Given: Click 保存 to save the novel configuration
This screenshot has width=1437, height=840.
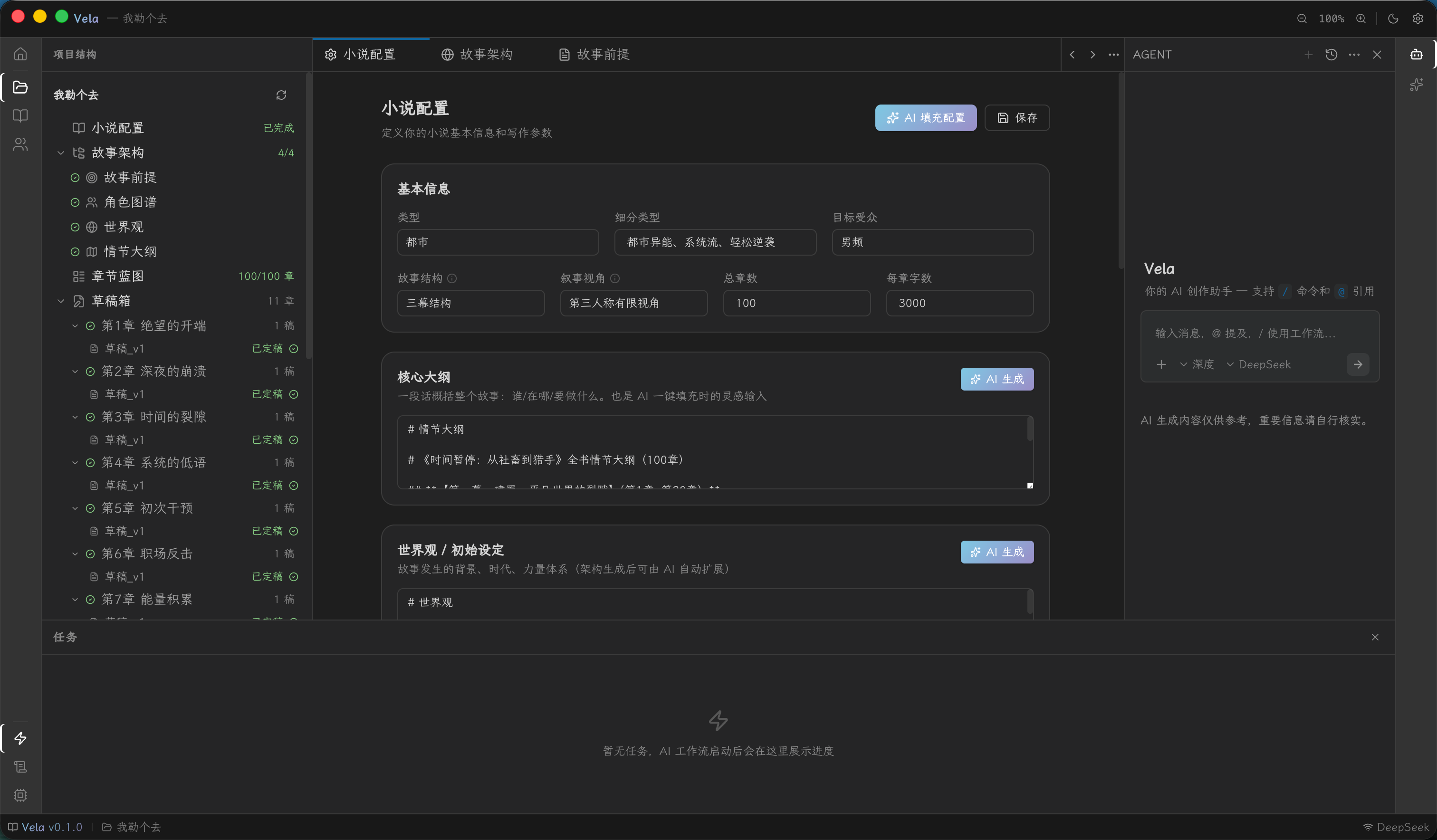Looking at the screenshot, I should (x=1017, y=117).
